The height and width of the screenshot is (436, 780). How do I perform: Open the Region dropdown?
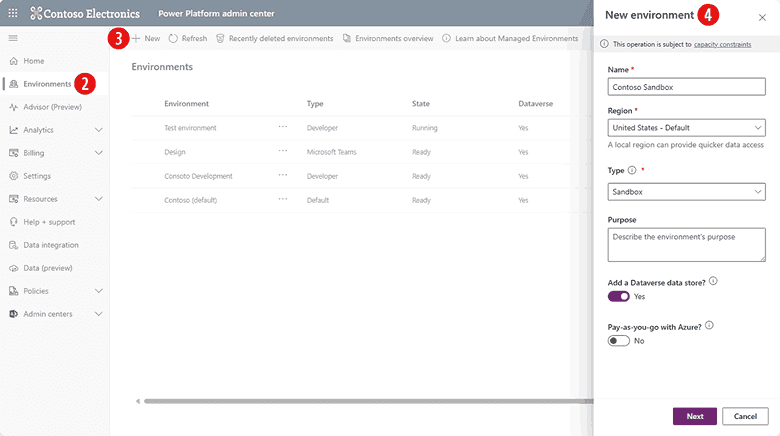(686, 128)
